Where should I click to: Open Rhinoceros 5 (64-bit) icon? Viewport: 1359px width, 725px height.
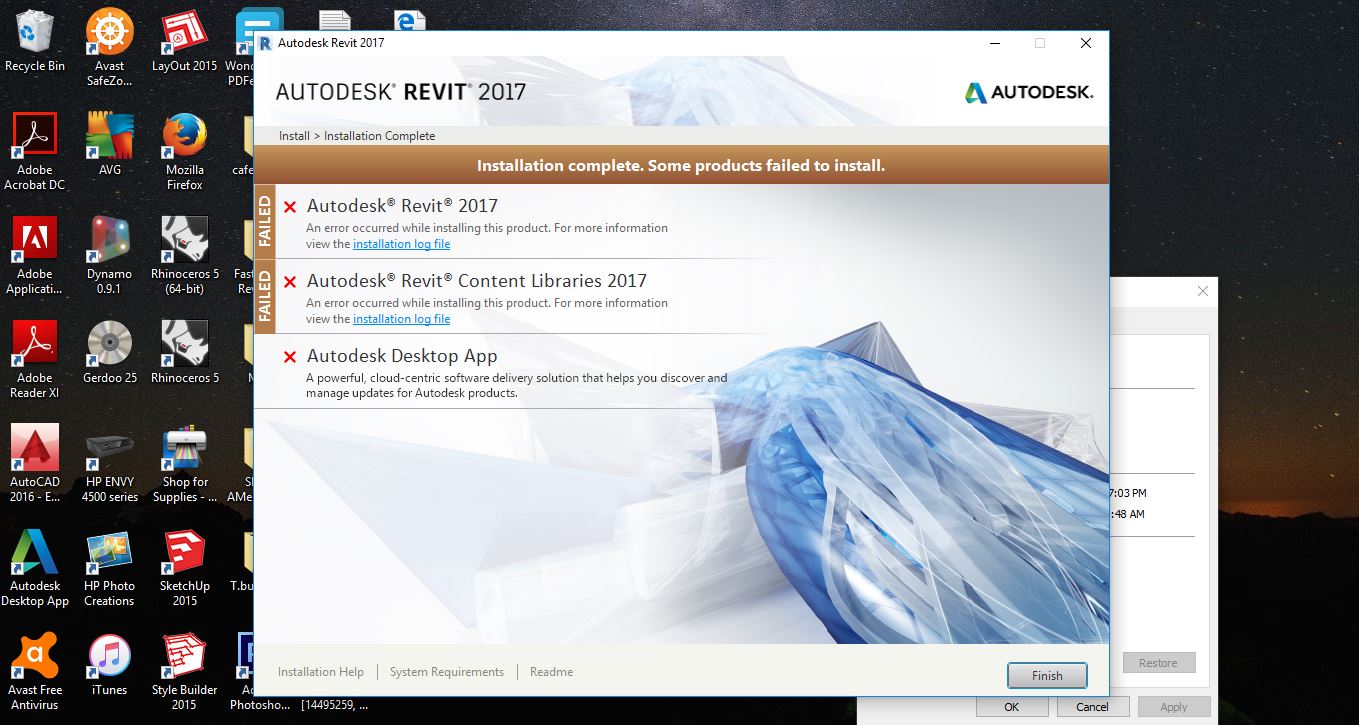[x=185, y=255]
